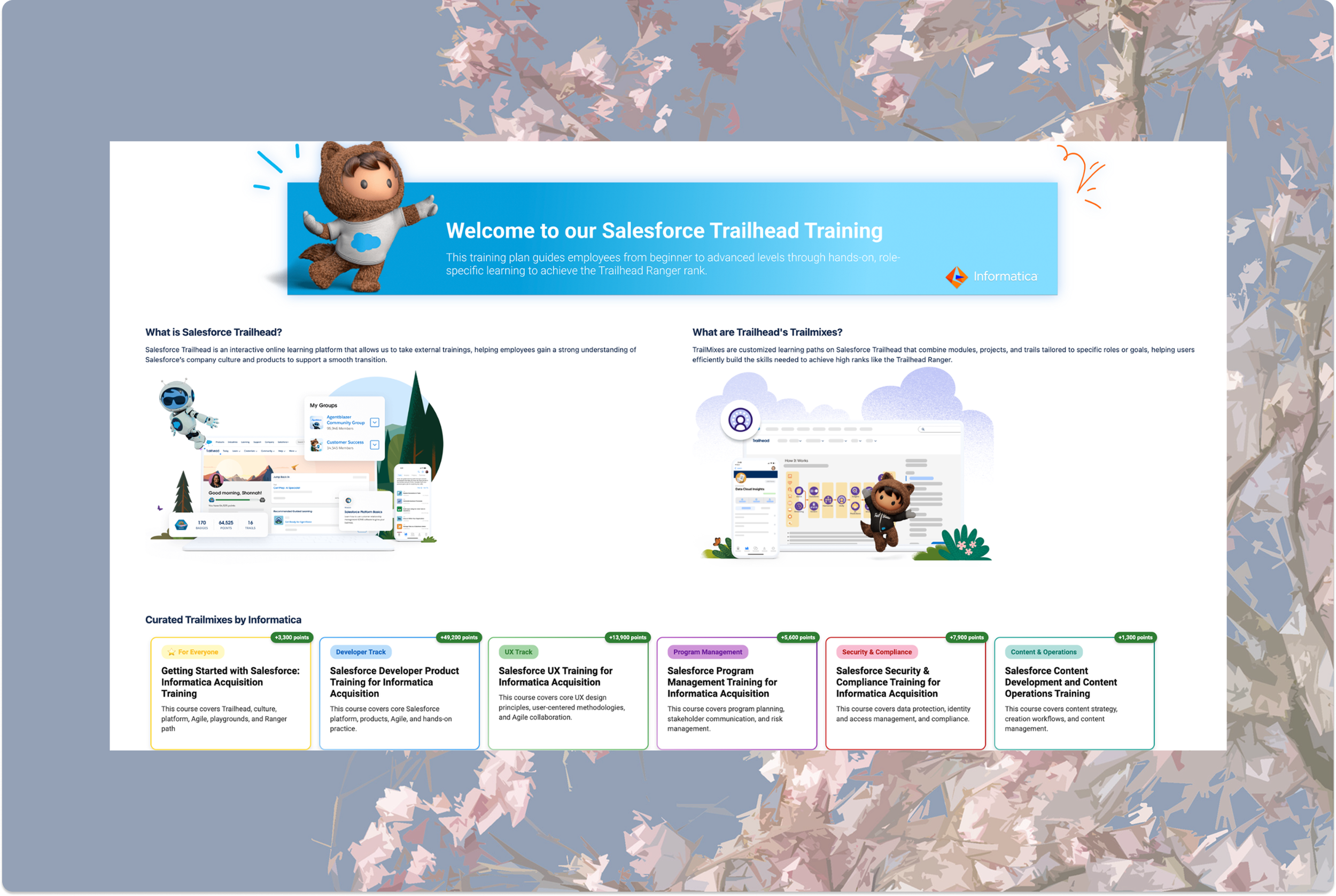Click the Security & Compliance tag

pos(876,652)
